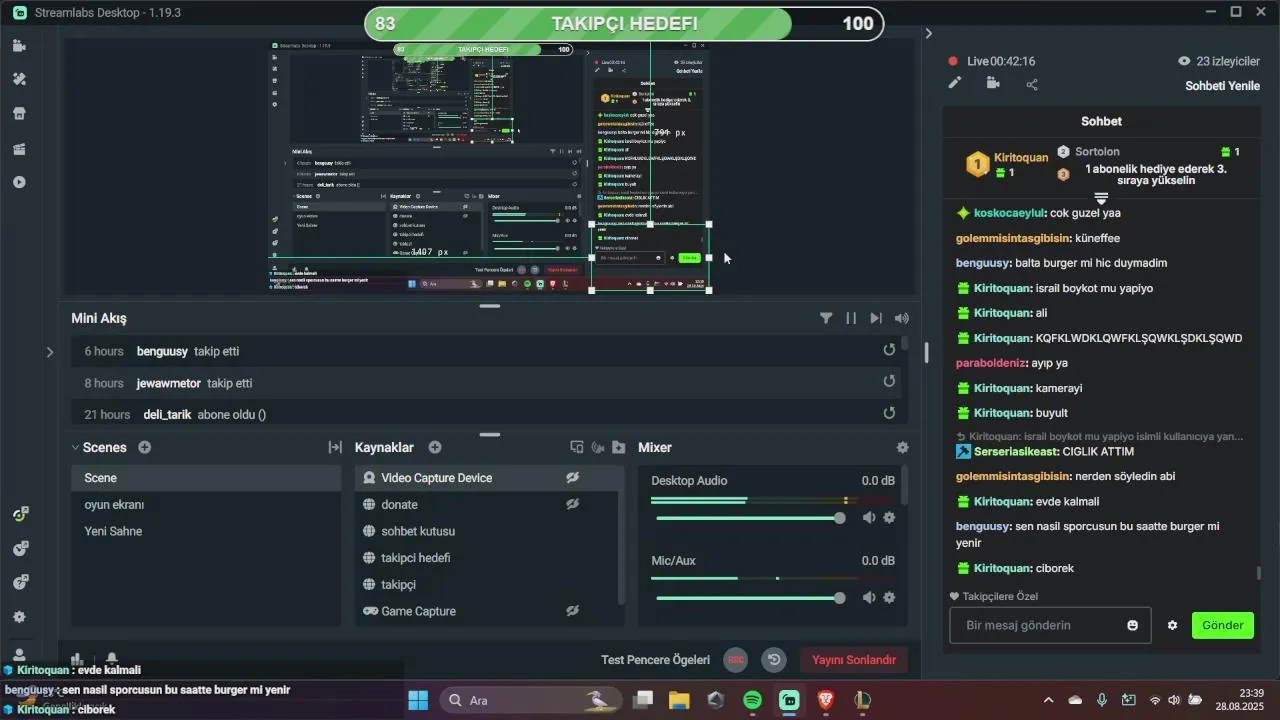End the stream with Yayını Sonlandır
The width and height of the screenshot is (1280, 720).
click(854, 660)
